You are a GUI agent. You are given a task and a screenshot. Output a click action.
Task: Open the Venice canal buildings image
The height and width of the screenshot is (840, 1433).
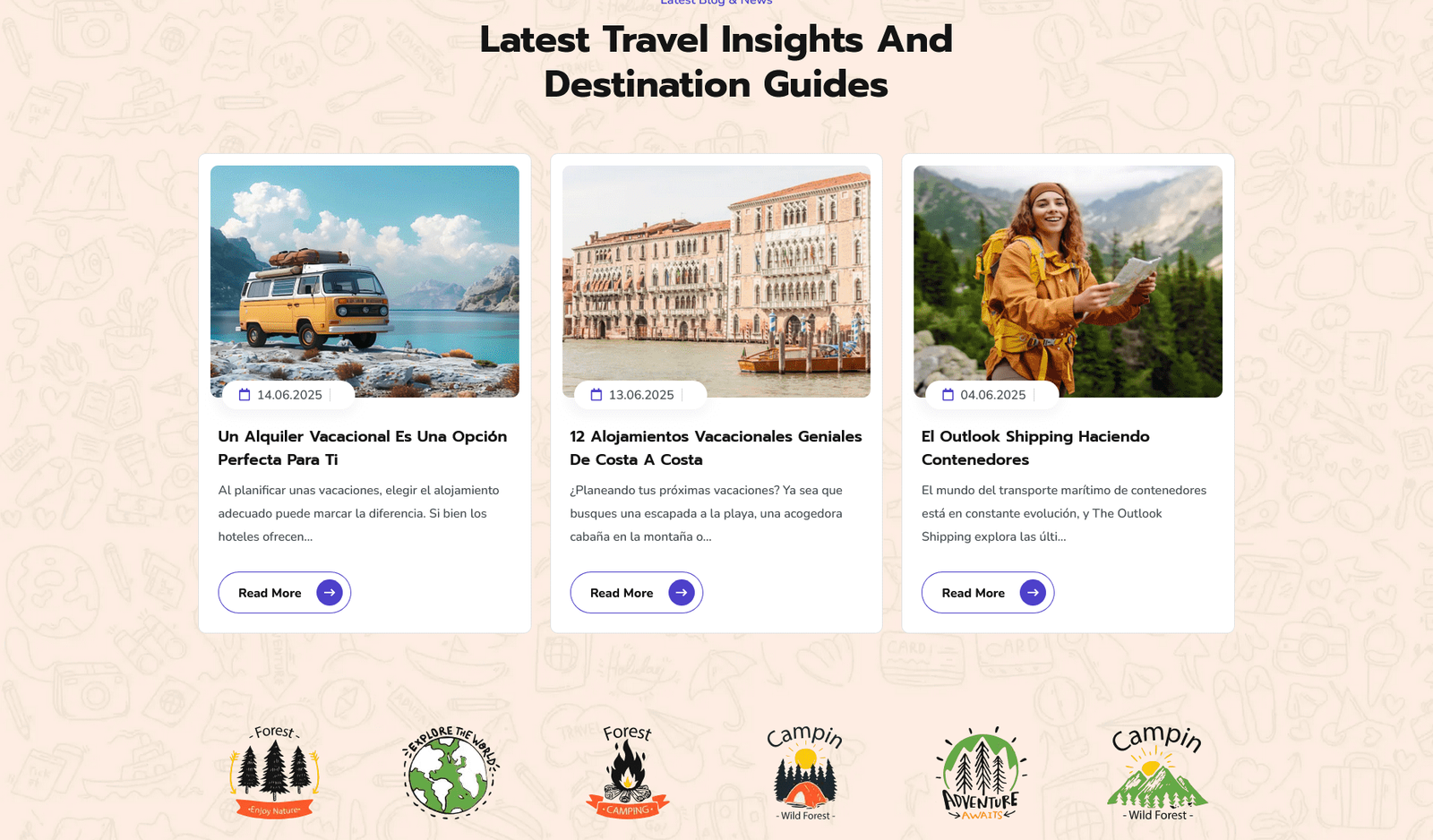[716, 281]
